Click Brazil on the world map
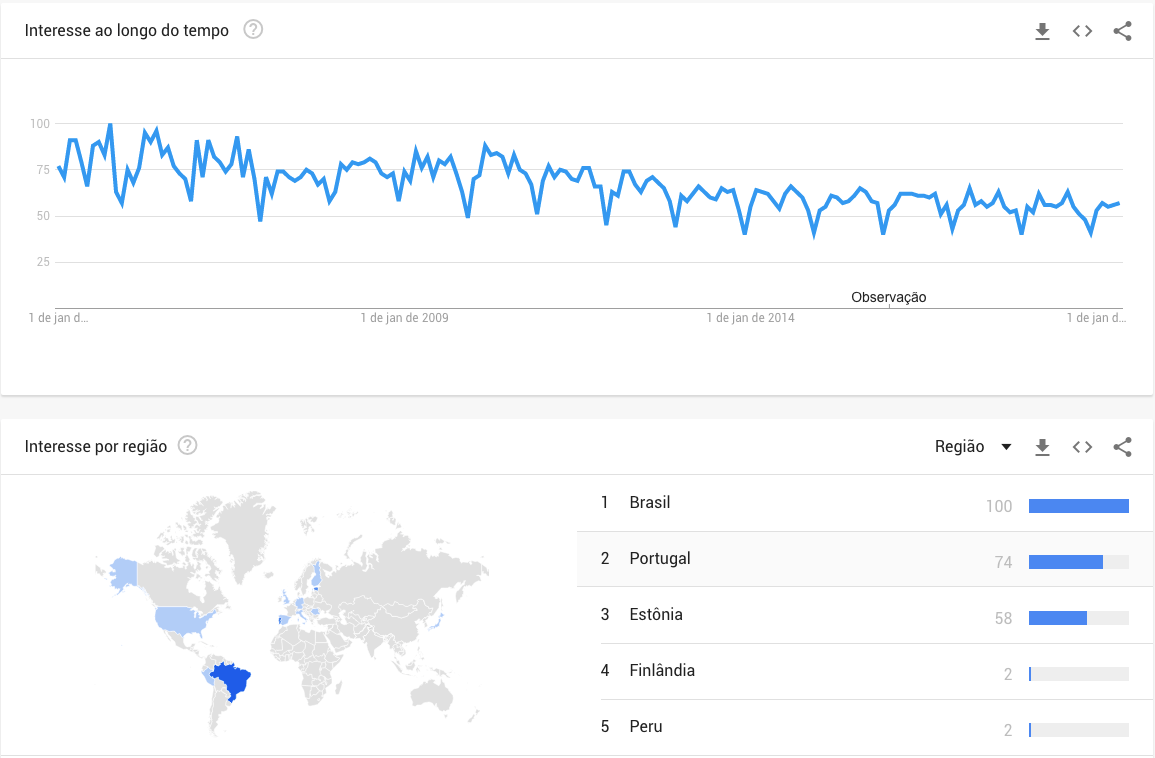The width and height of the screenshot is (1155, 758). (232, 679)
